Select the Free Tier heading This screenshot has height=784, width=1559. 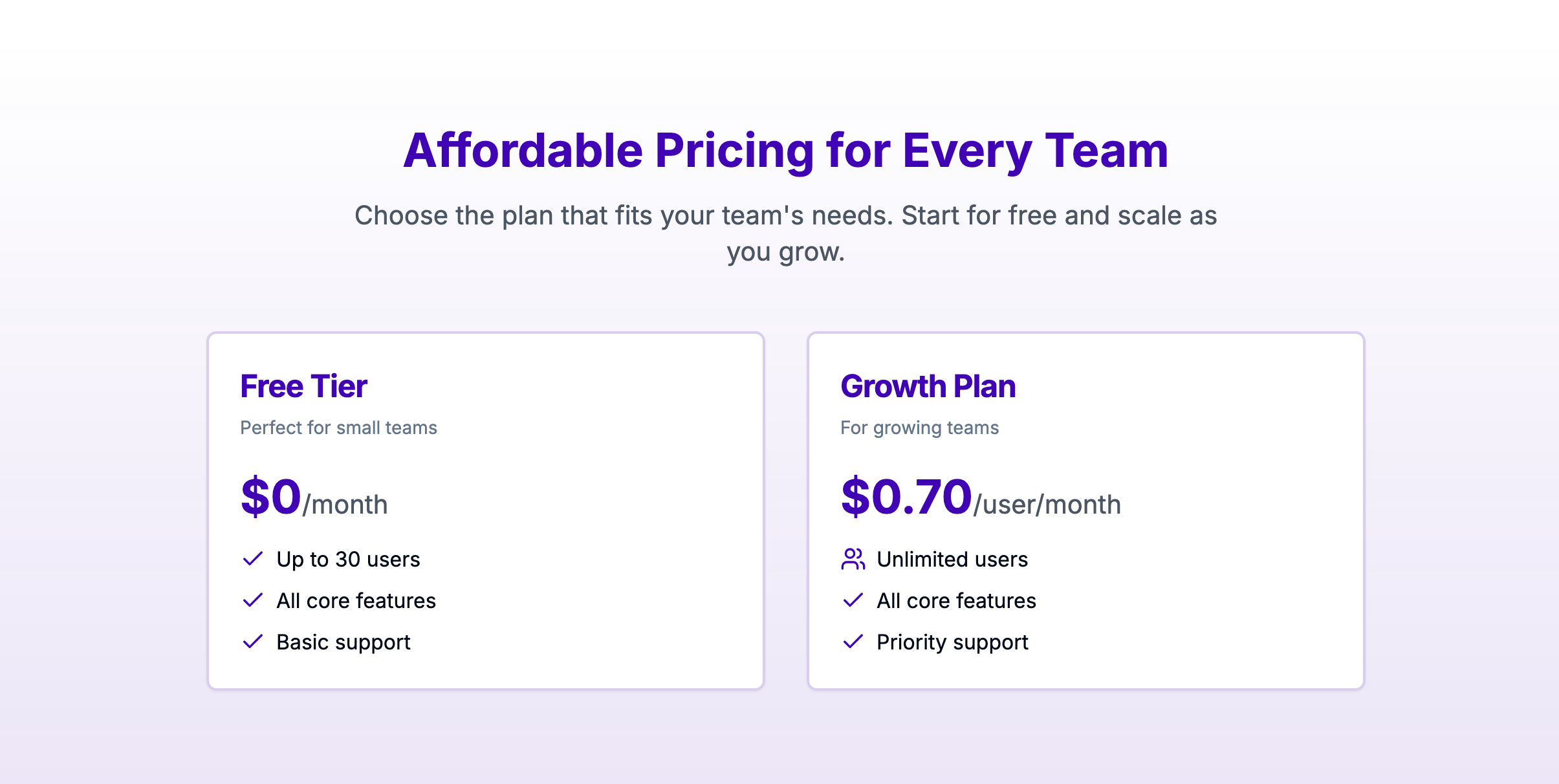303,386
